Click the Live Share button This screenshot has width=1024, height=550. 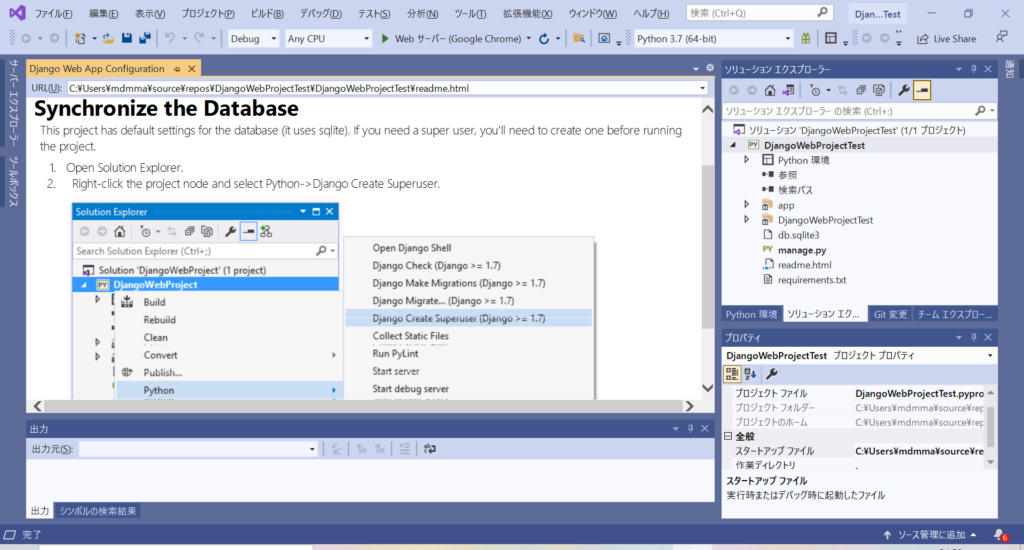(x=946, y=39)
